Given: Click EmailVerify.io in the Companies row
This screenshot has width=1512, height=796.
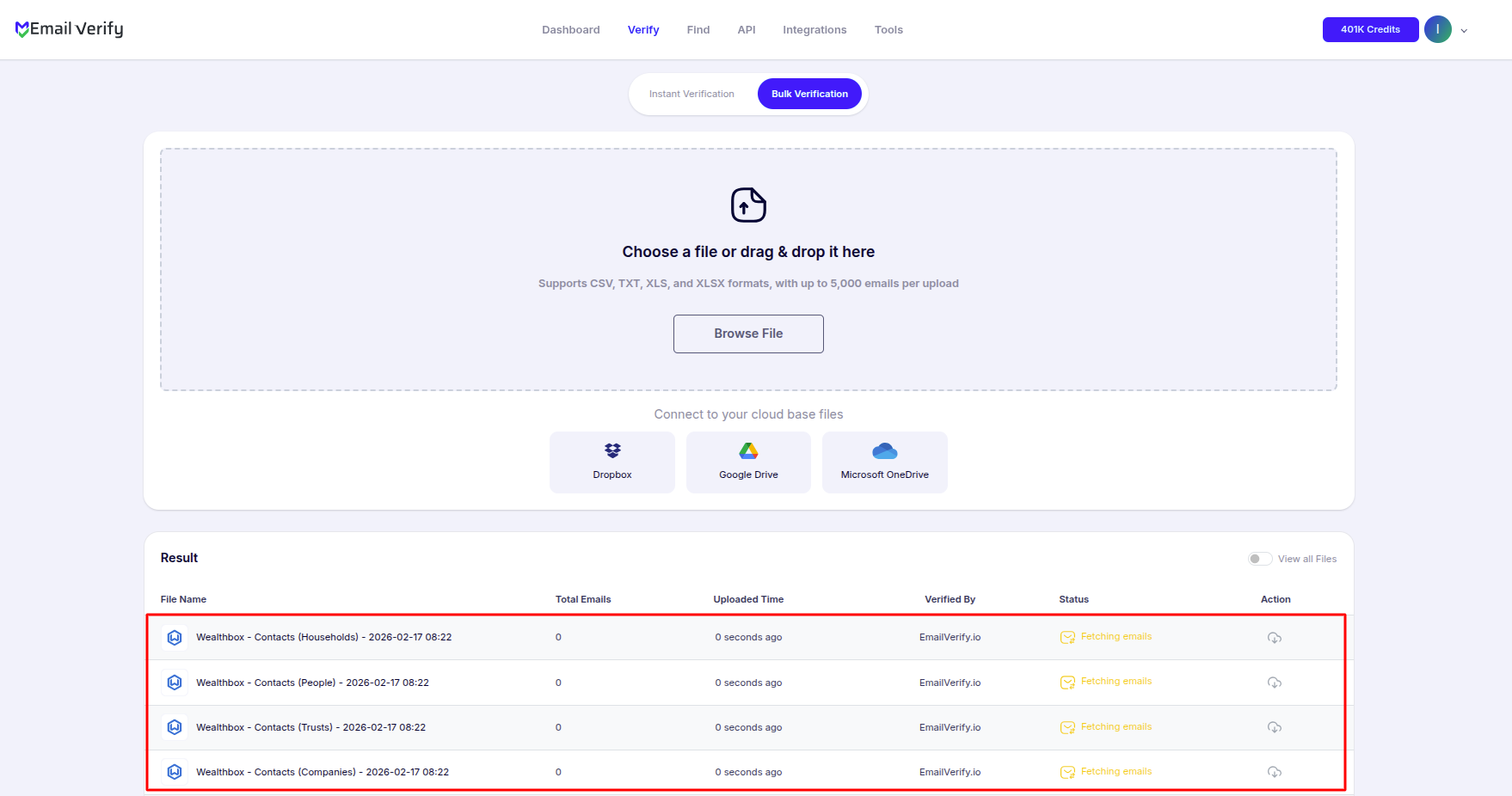Looking at the screenshot, I should [x=950, y=772].
